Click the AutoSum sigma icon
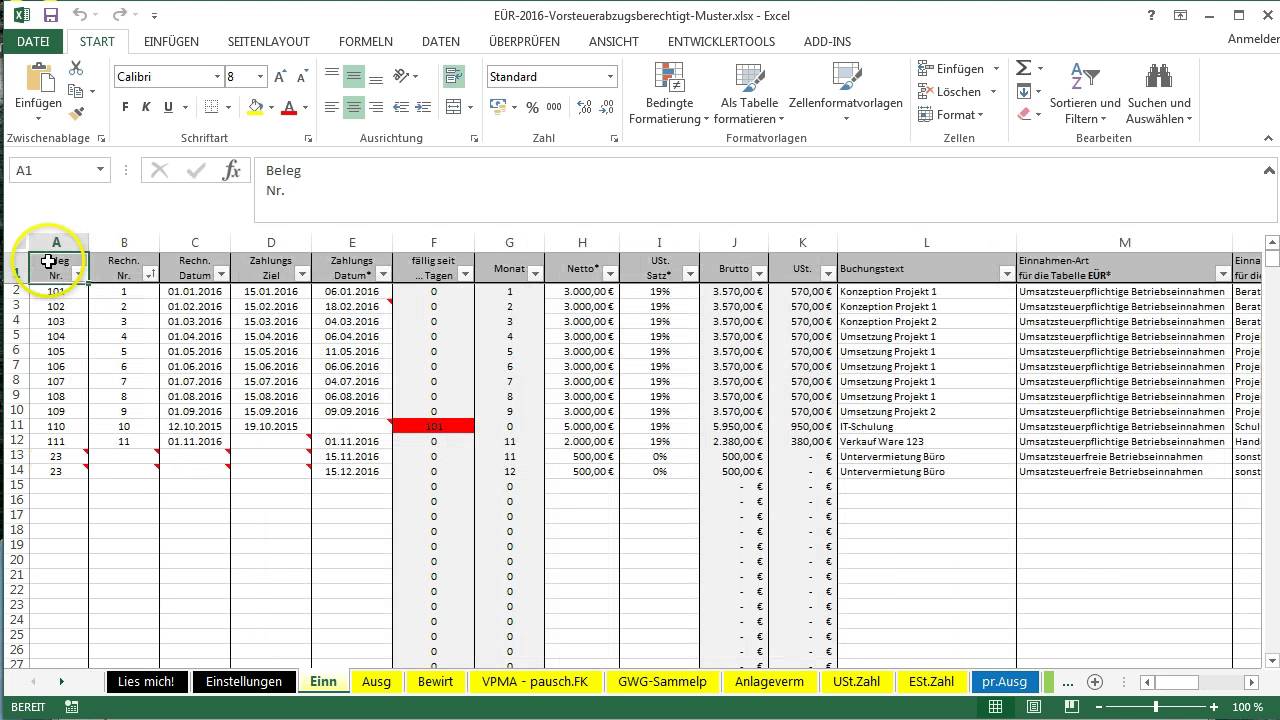The image size is (1280, 720). [1023, 68]
